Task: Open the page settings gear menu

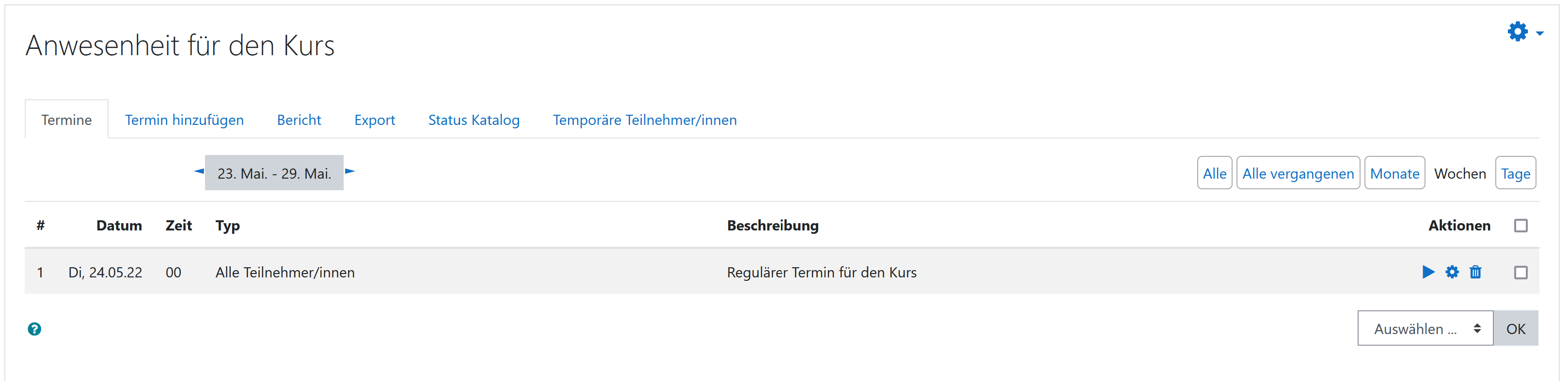Action: (1518, 31)
